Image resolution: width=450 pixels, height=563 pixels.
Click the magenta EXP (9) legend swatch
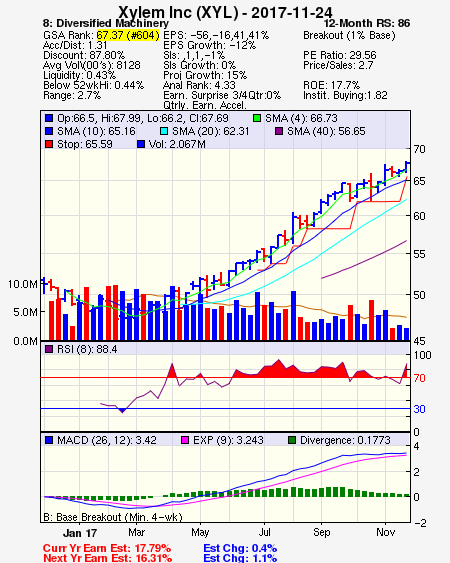(x=185, y=440)
